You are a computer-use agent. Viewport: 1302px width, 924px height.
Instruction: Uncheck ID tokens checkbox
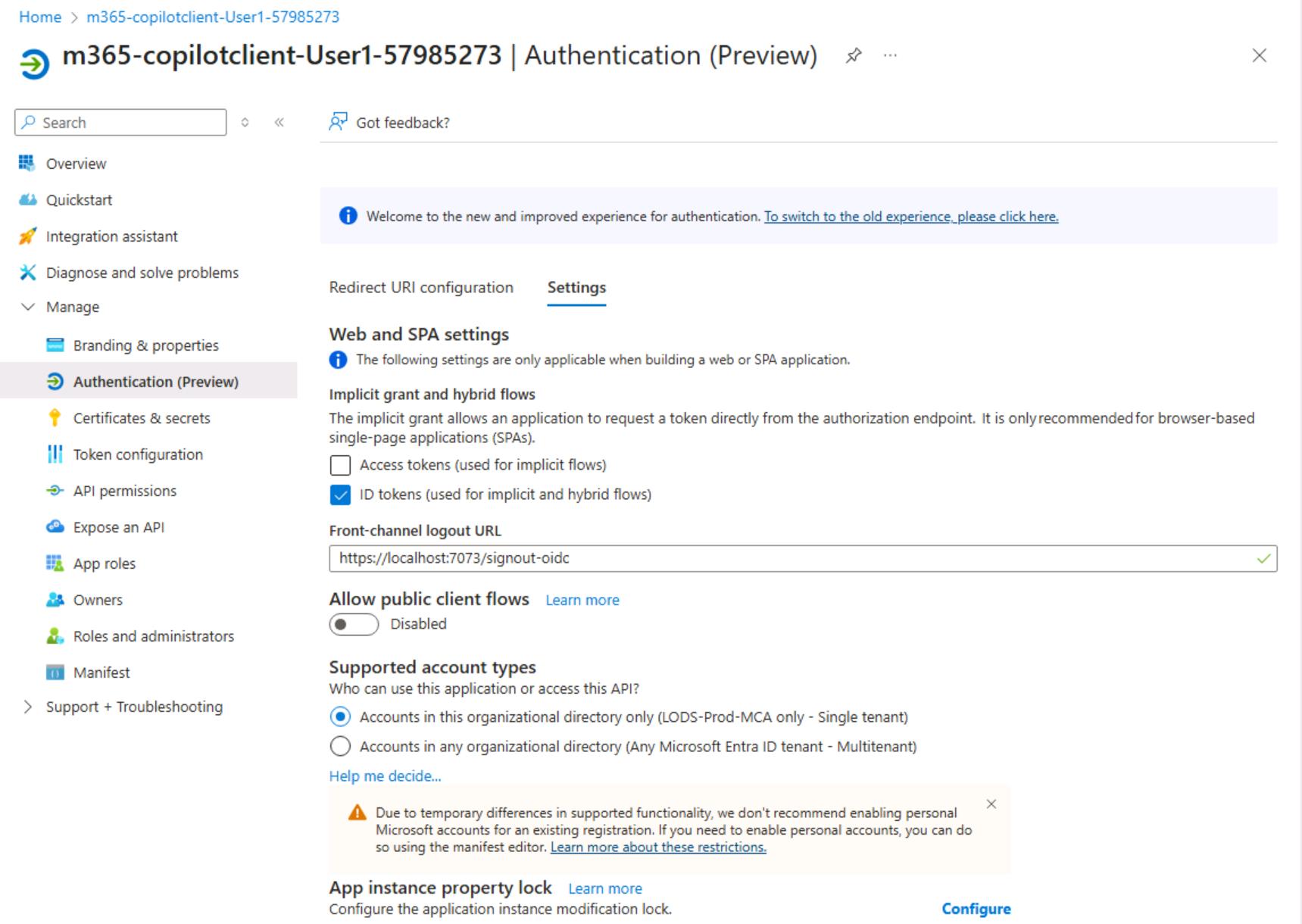pos(341,495)
